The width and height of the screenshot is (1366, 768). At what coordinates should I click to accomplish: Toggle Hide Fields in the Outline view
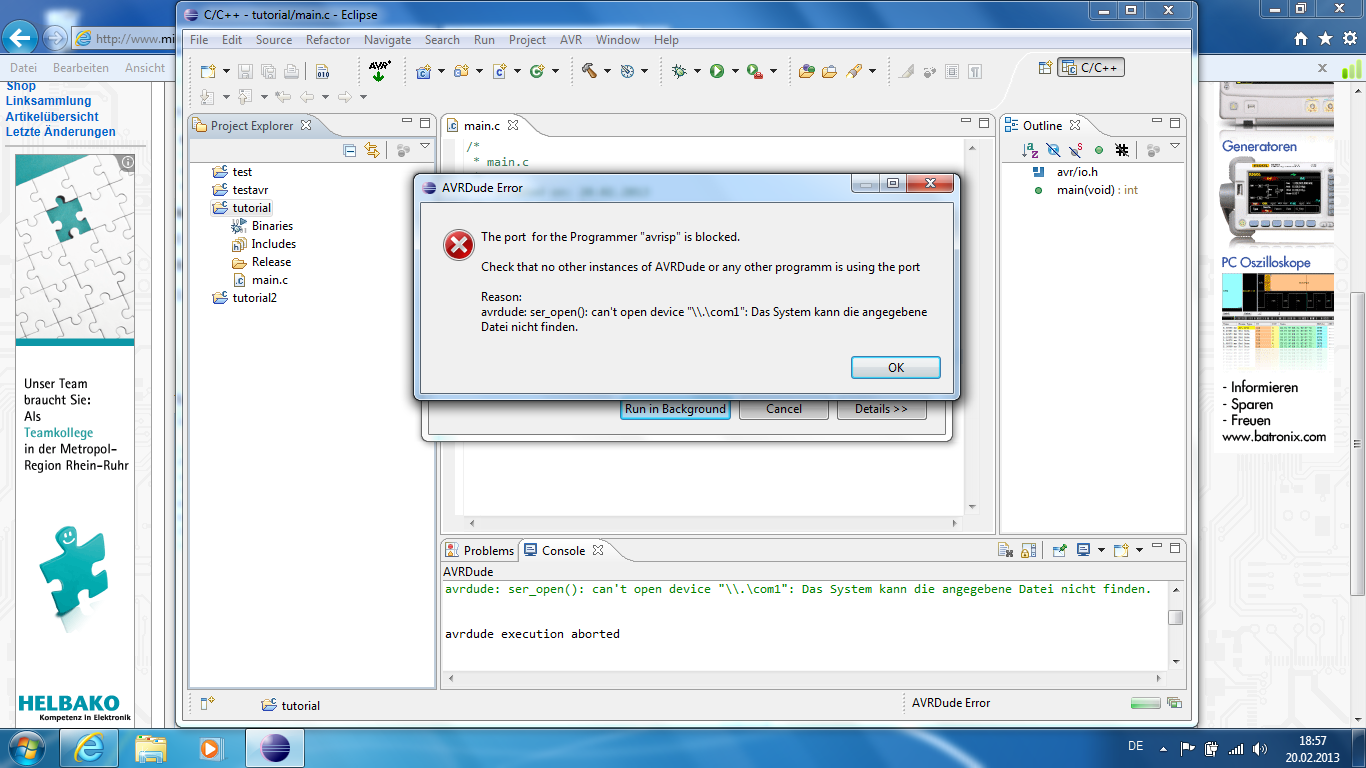pyautogui.click(x=1053, y=150)
